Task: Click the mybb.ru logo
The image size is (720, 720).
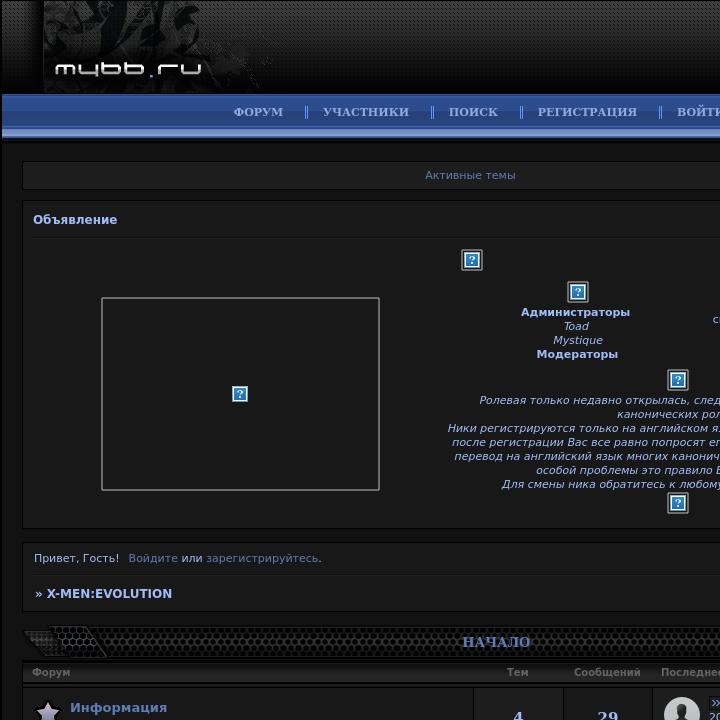Action: coord(128,68)
